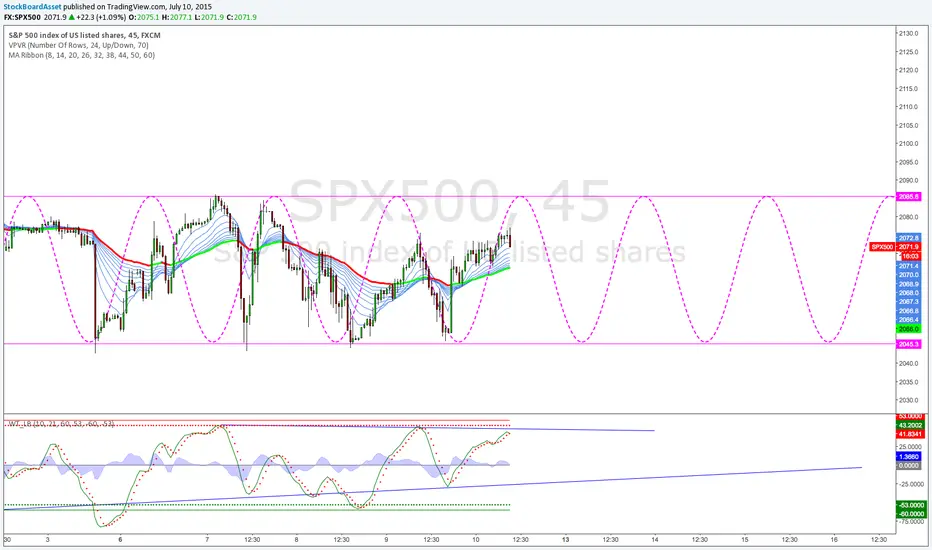Click the blue 1.3660 oscillator value

pos(908,457)
